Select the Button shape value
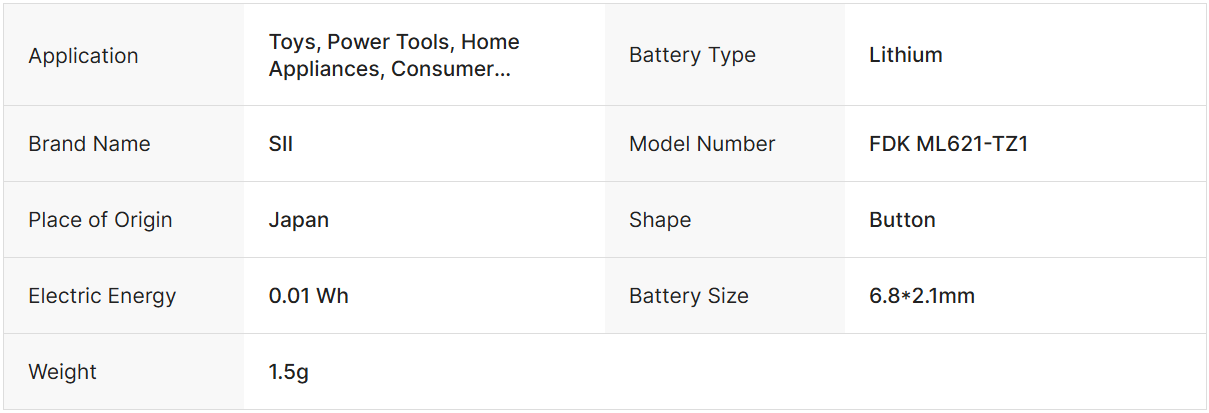This screenshot has height=413, width=1209. click(903, 220)
